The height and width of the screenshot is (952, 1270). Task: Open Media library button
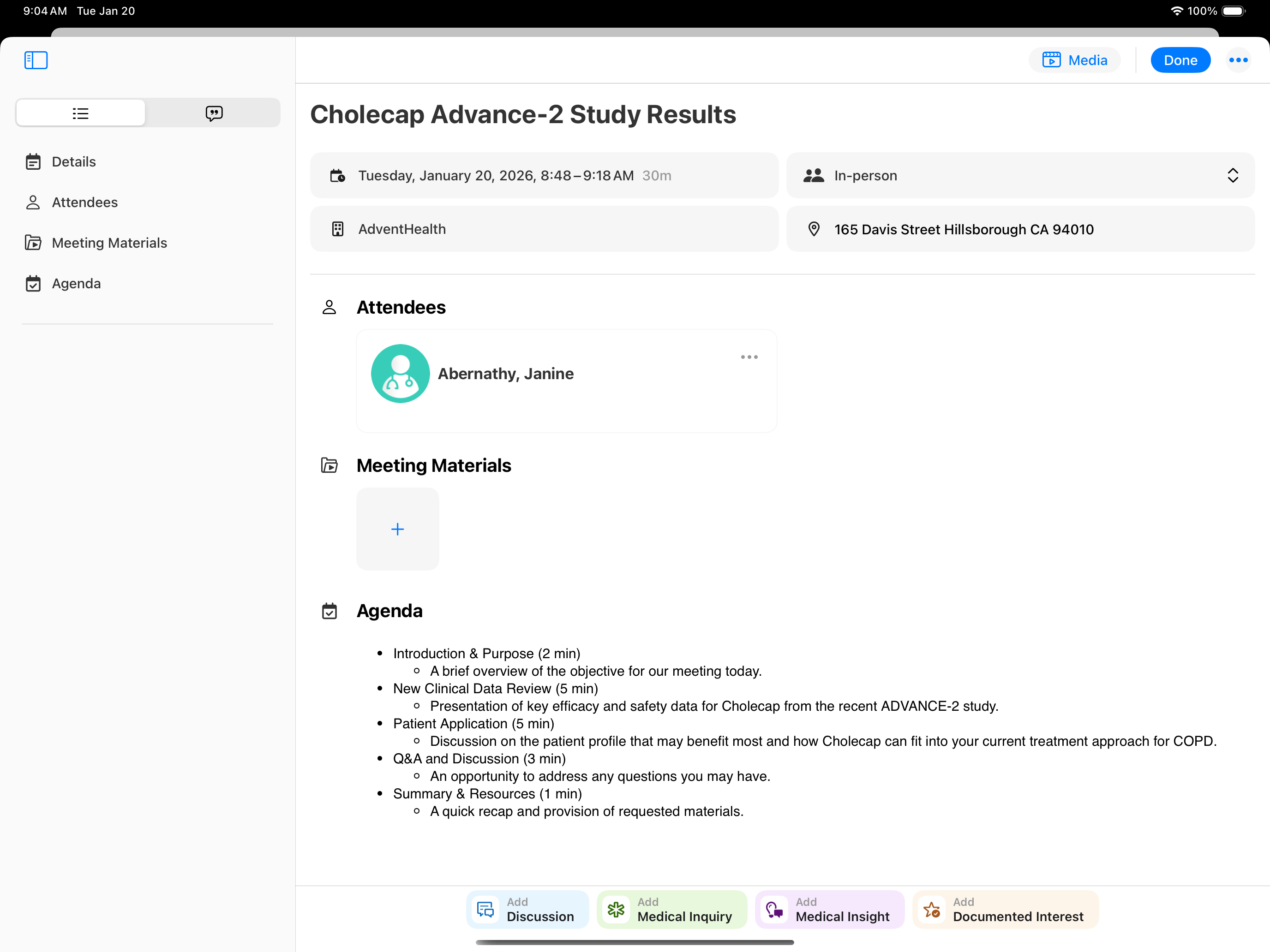(x=1074, y=60)
